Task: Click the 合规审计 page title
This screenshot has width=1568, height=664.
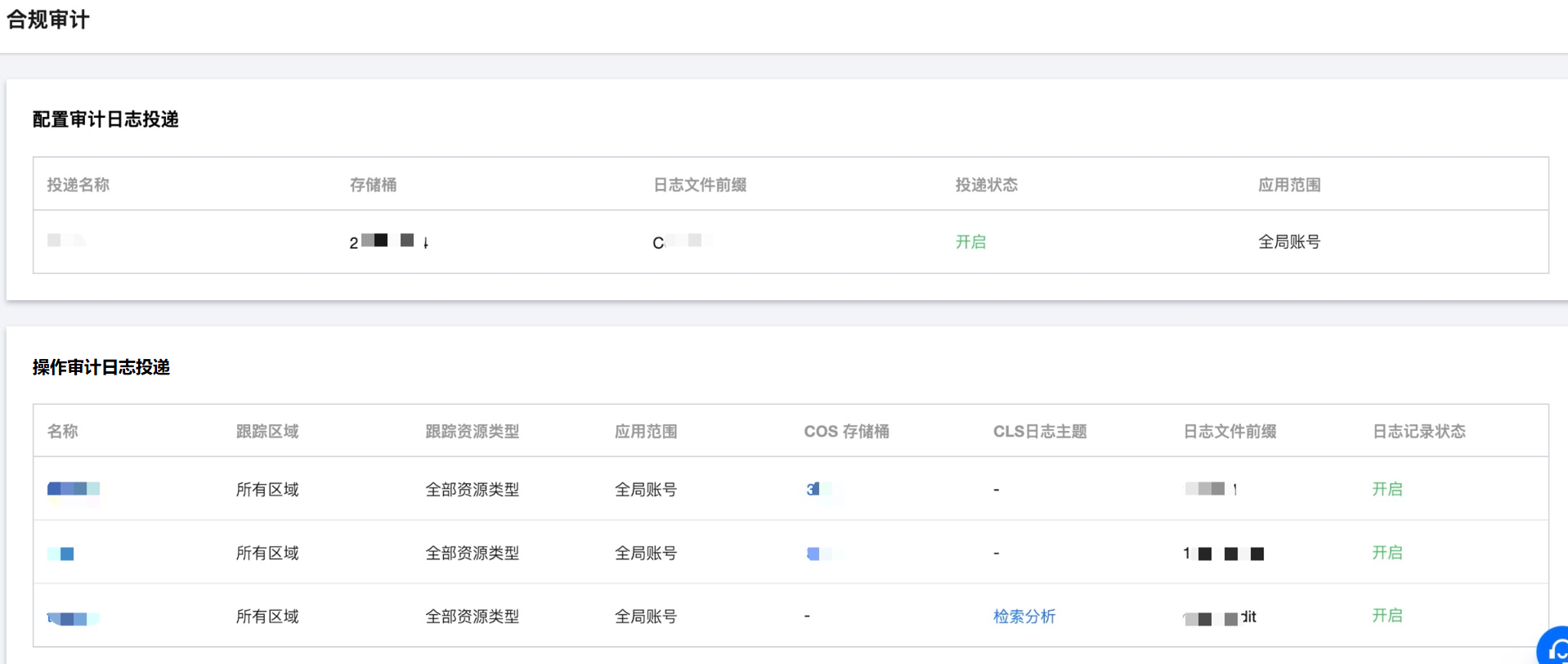Action: [x=48, y=20]
